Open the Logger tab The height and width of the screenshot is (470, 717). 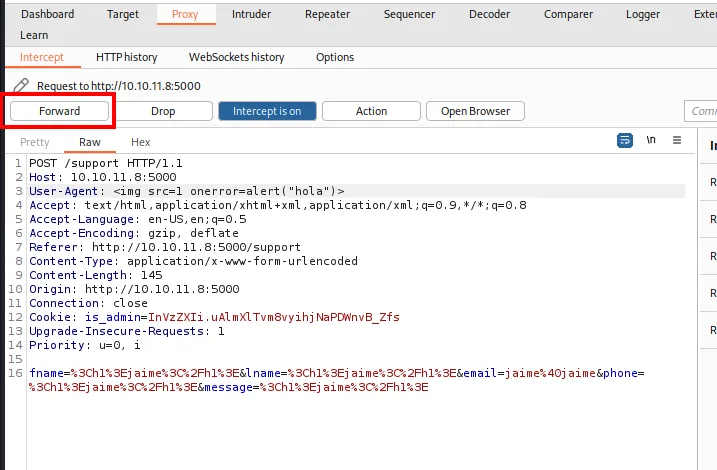[x=643, y=14]
